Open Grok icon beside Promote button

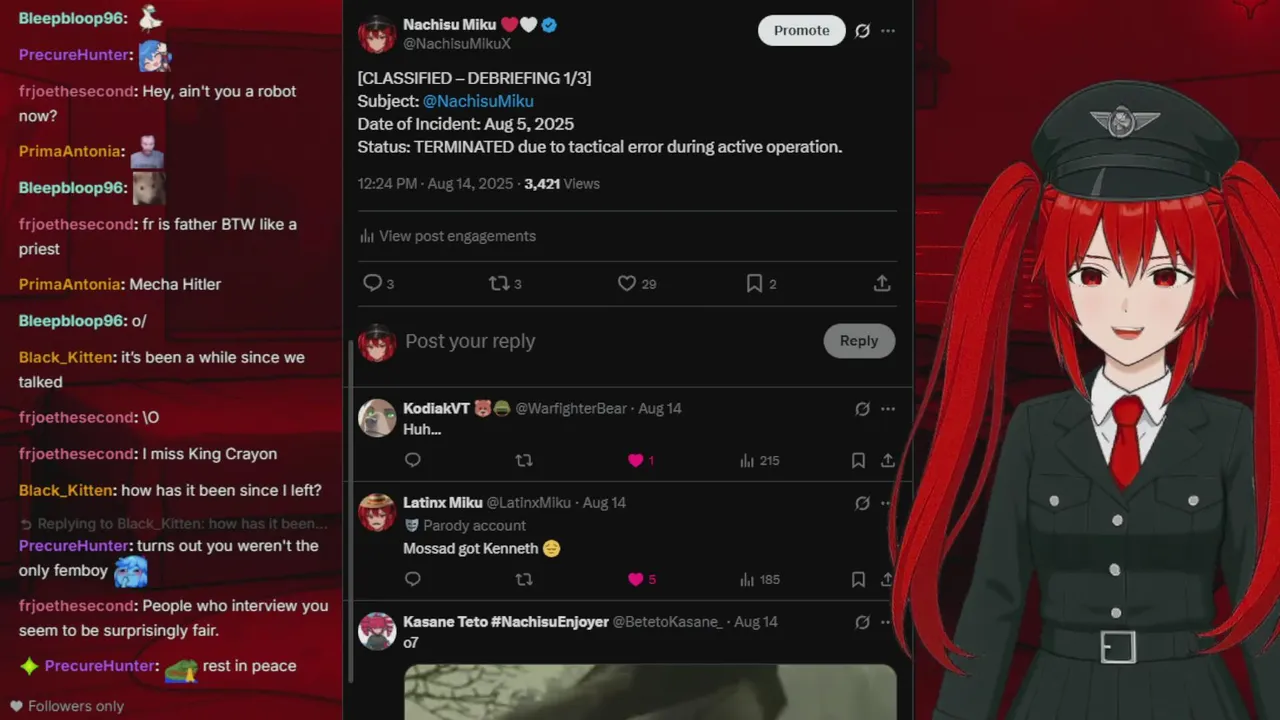click(x=862, y=31)
